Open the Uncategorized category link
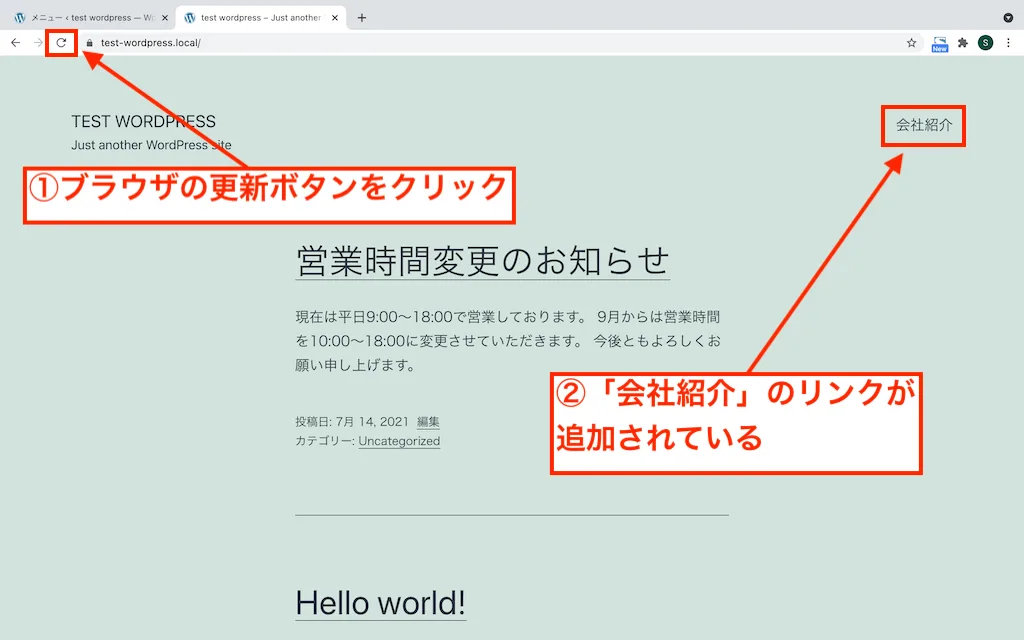This screenshot has height=640, width=1024. (399, 441)
